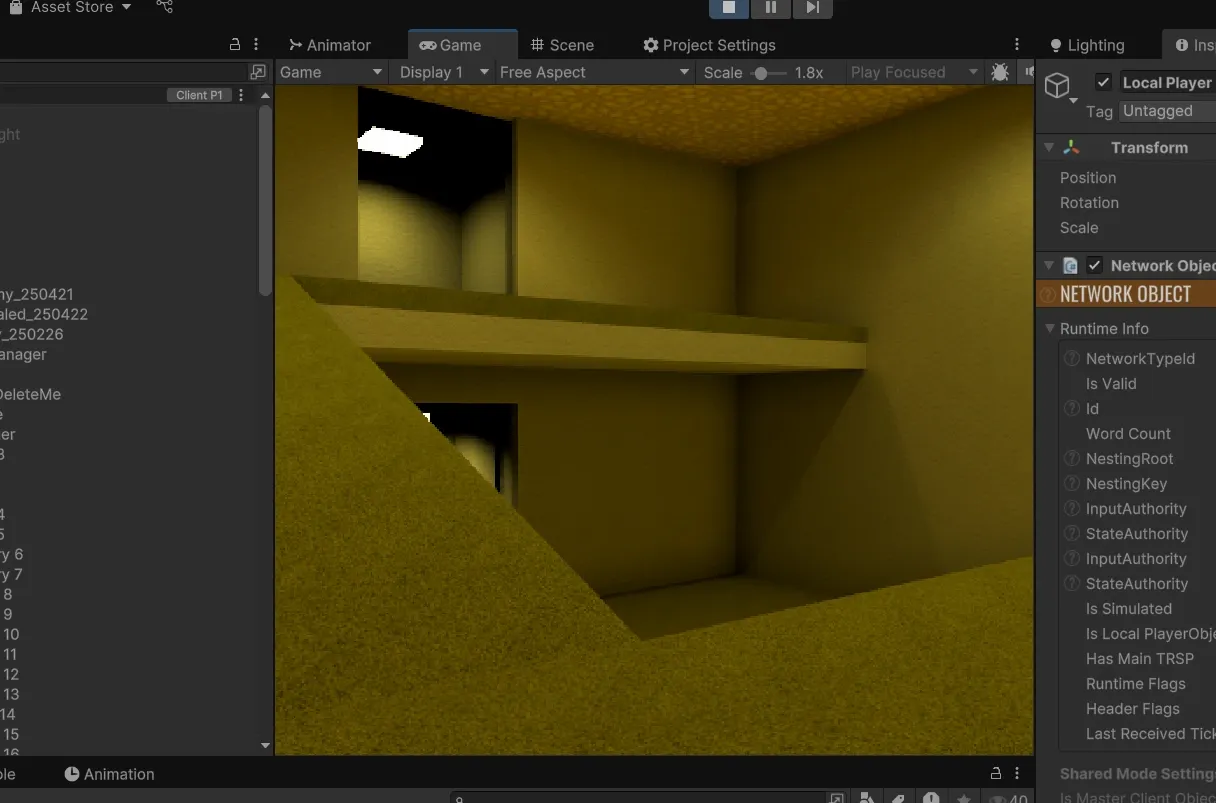Image resolution: width=1216 pixels, height=803 pixels.
Task: Switch to the Lighting tab
Action: click(1086, 45)
